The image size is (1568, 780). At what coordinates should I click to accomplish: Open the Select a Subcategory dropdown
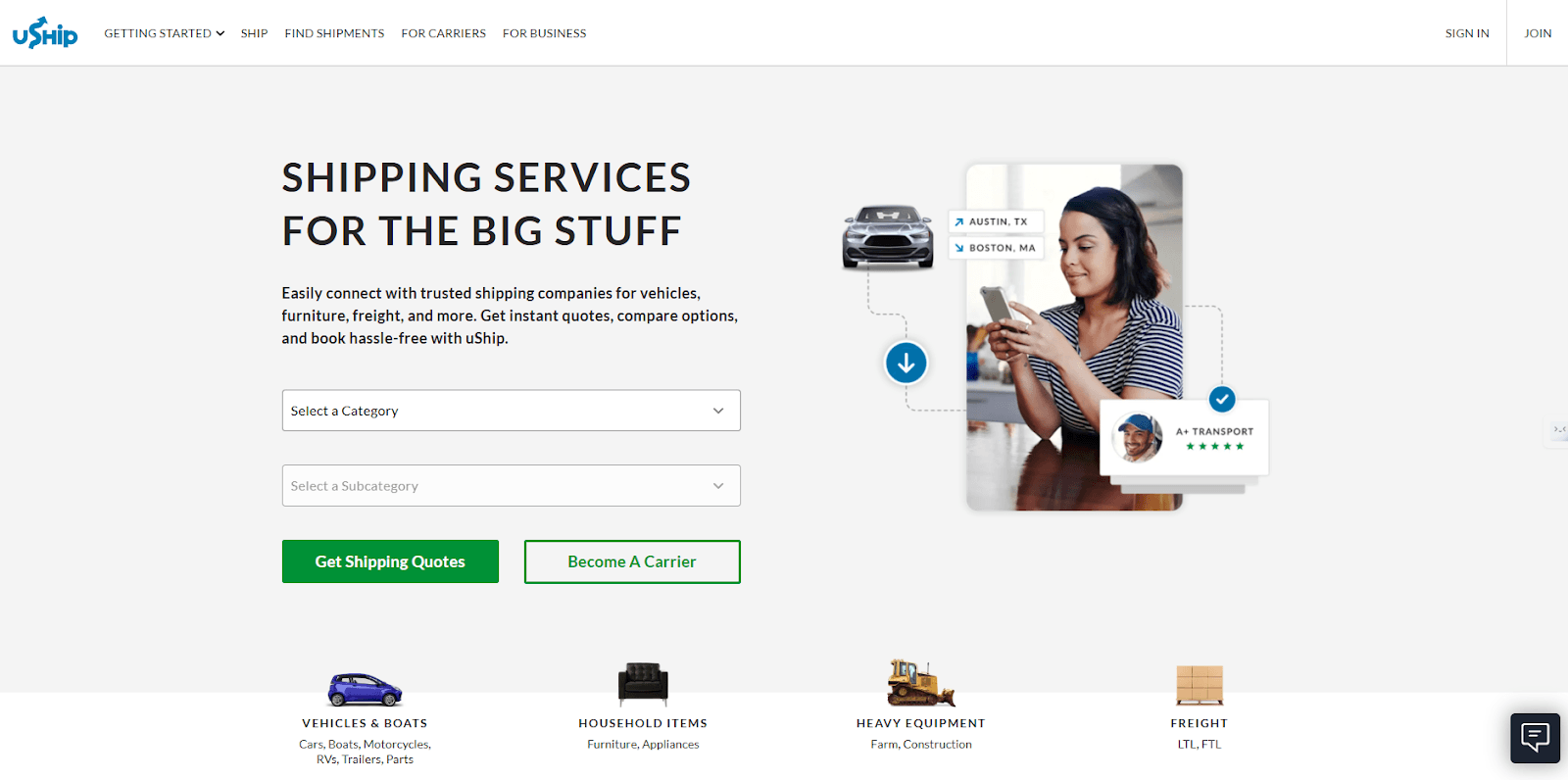coord(512,486)
